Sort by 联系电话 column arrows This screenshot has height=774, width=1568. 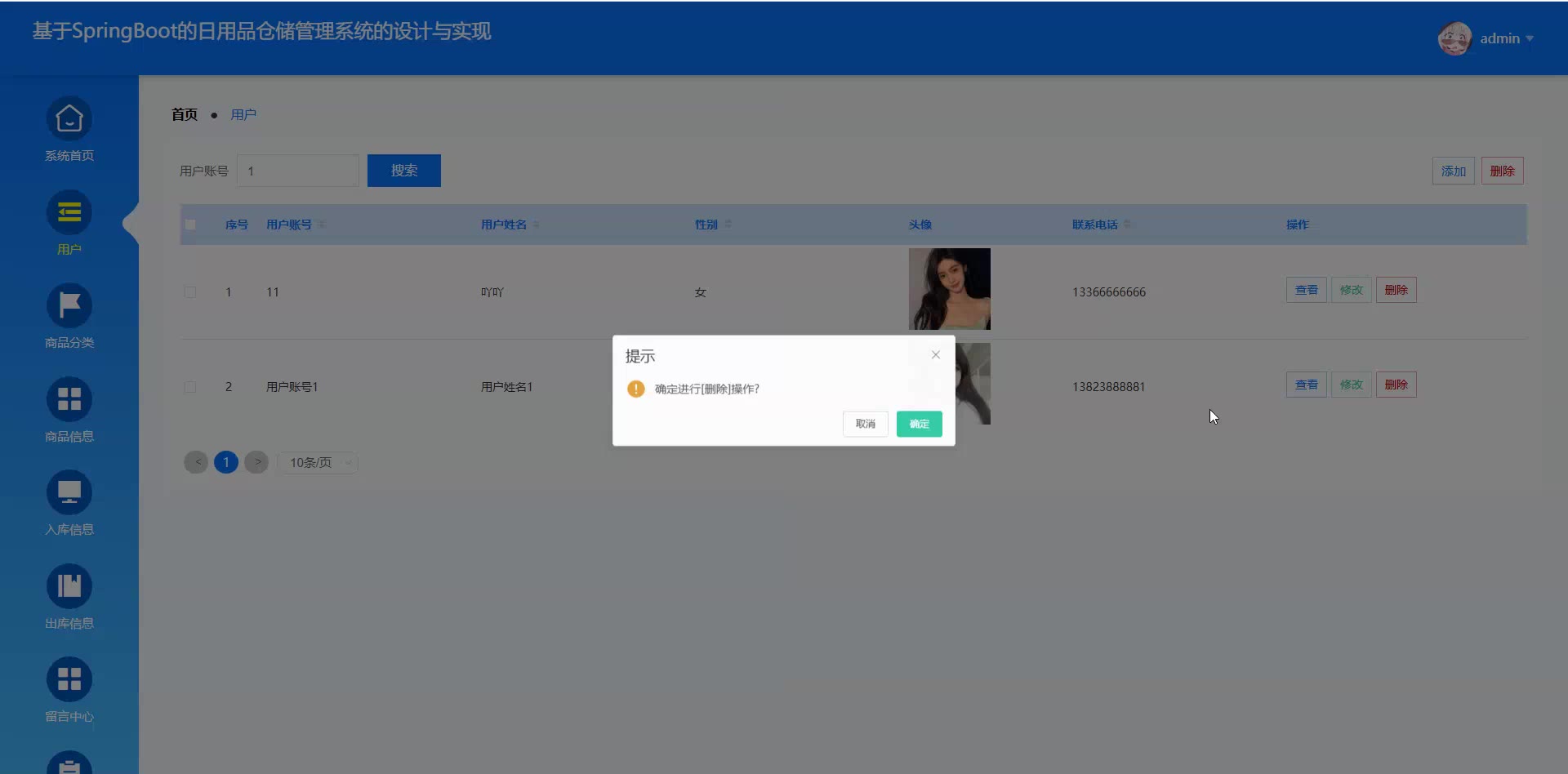[1127, 225]
